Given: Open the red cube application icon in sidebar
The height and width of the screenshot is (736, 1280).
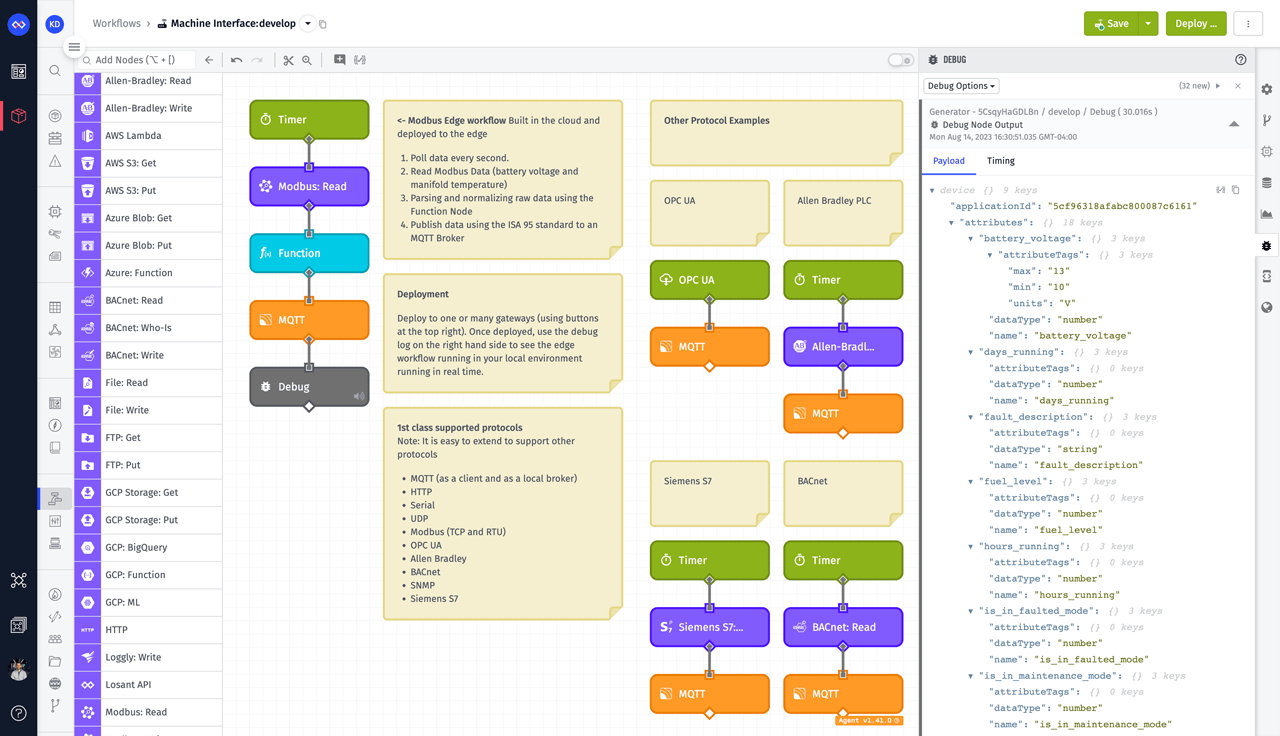Looking at the screenshot, I should tap(18, 116).
